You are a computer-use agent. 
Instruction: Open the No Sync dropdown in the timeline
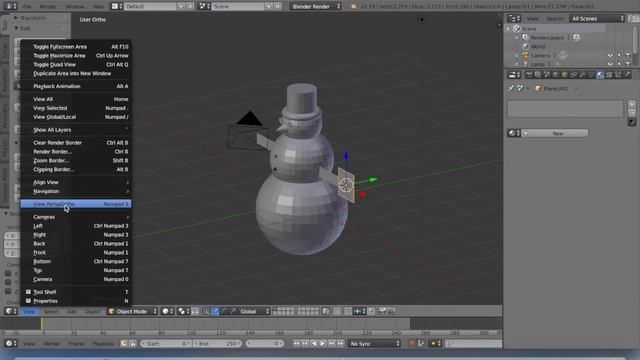coord(374,344)
